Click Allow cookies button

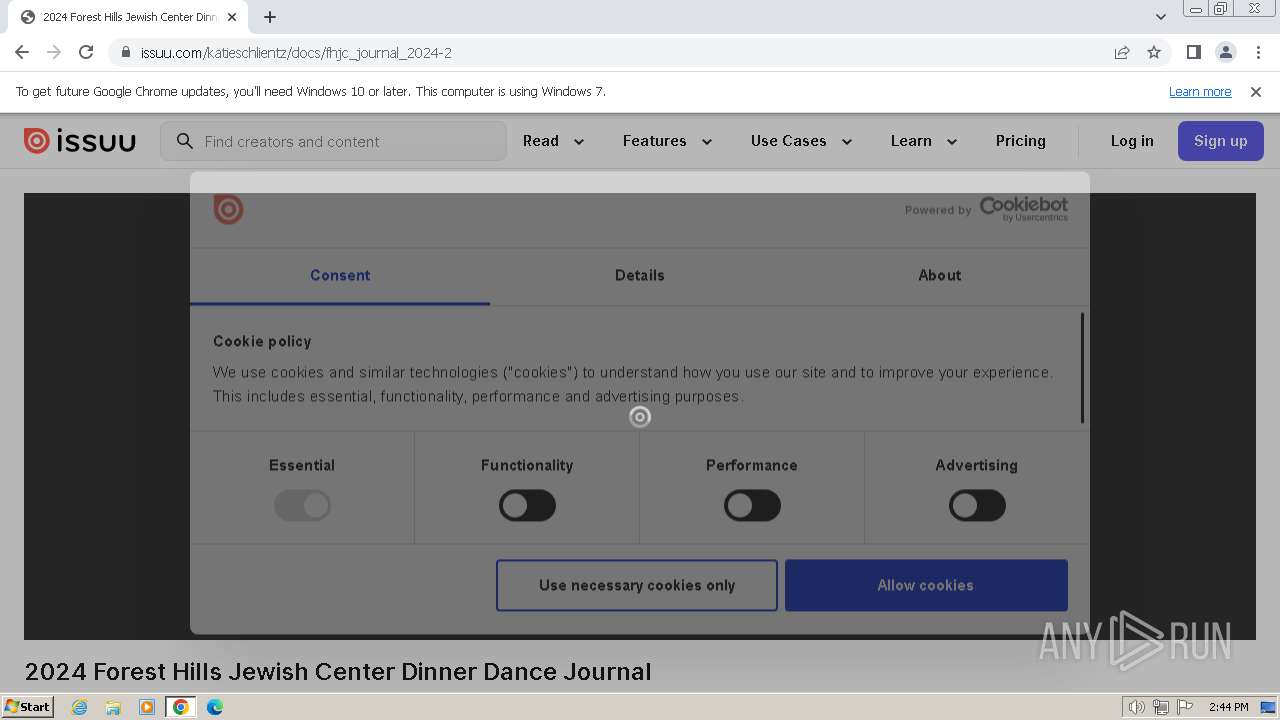pyautogui.click(x=926, y=585)
